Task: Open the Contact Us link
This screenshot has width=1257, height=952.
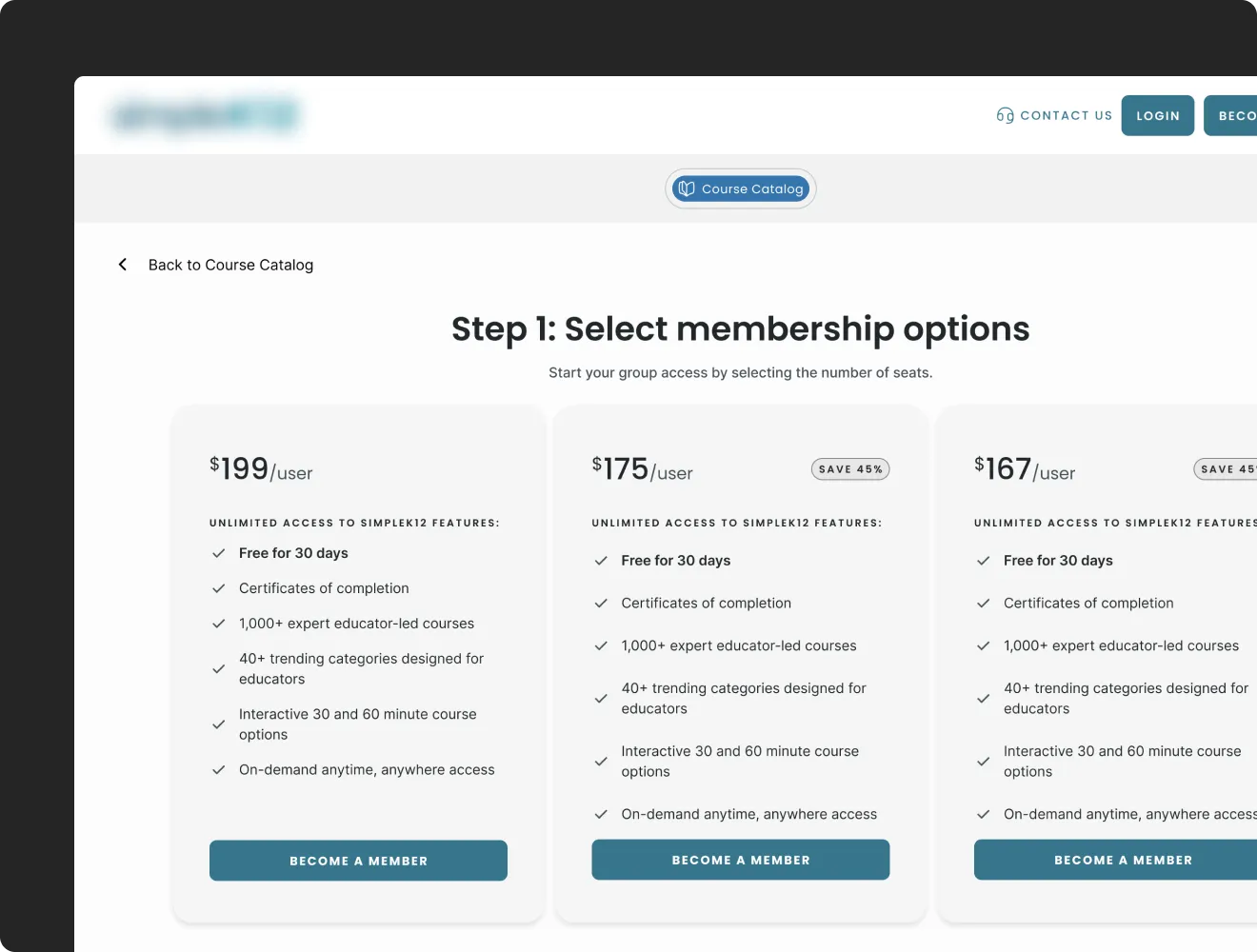Action: coord(1066,115)
